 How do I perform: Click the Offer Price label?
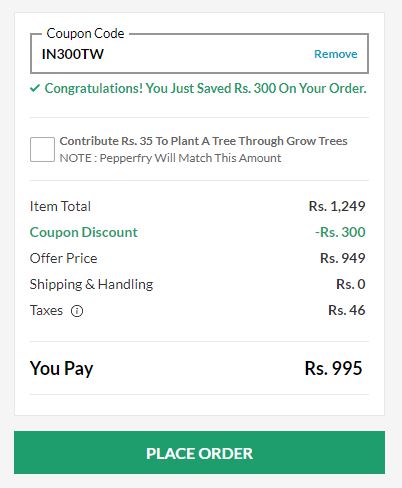63,258
